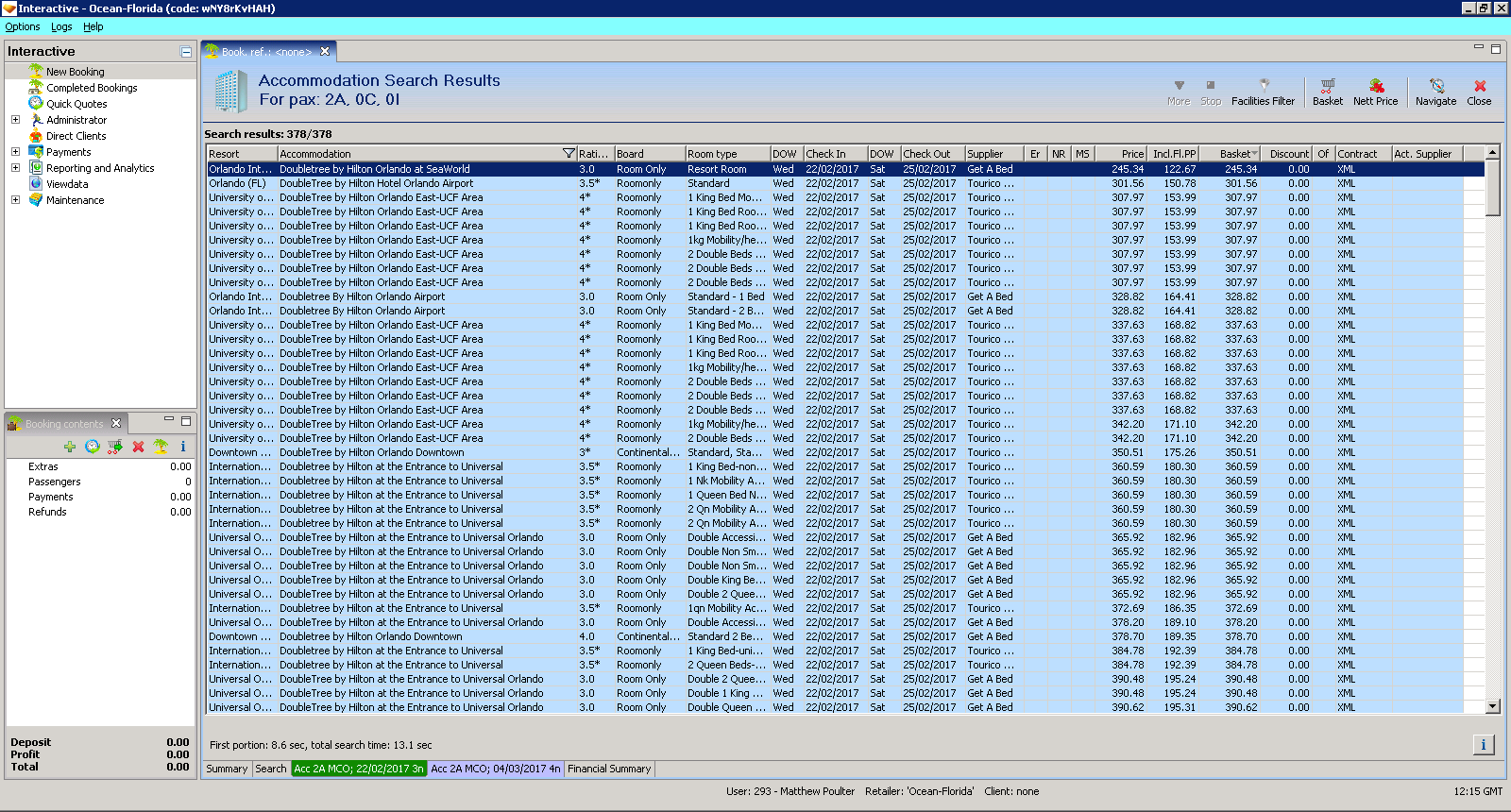Minimize the Booking contents panel
This screenshot has width=1511, height=812.
(x=169, y=420)
